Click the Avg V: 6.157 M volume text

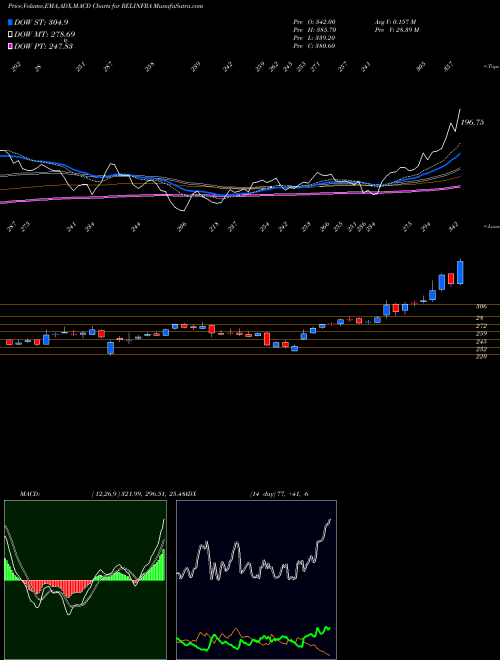395,21
